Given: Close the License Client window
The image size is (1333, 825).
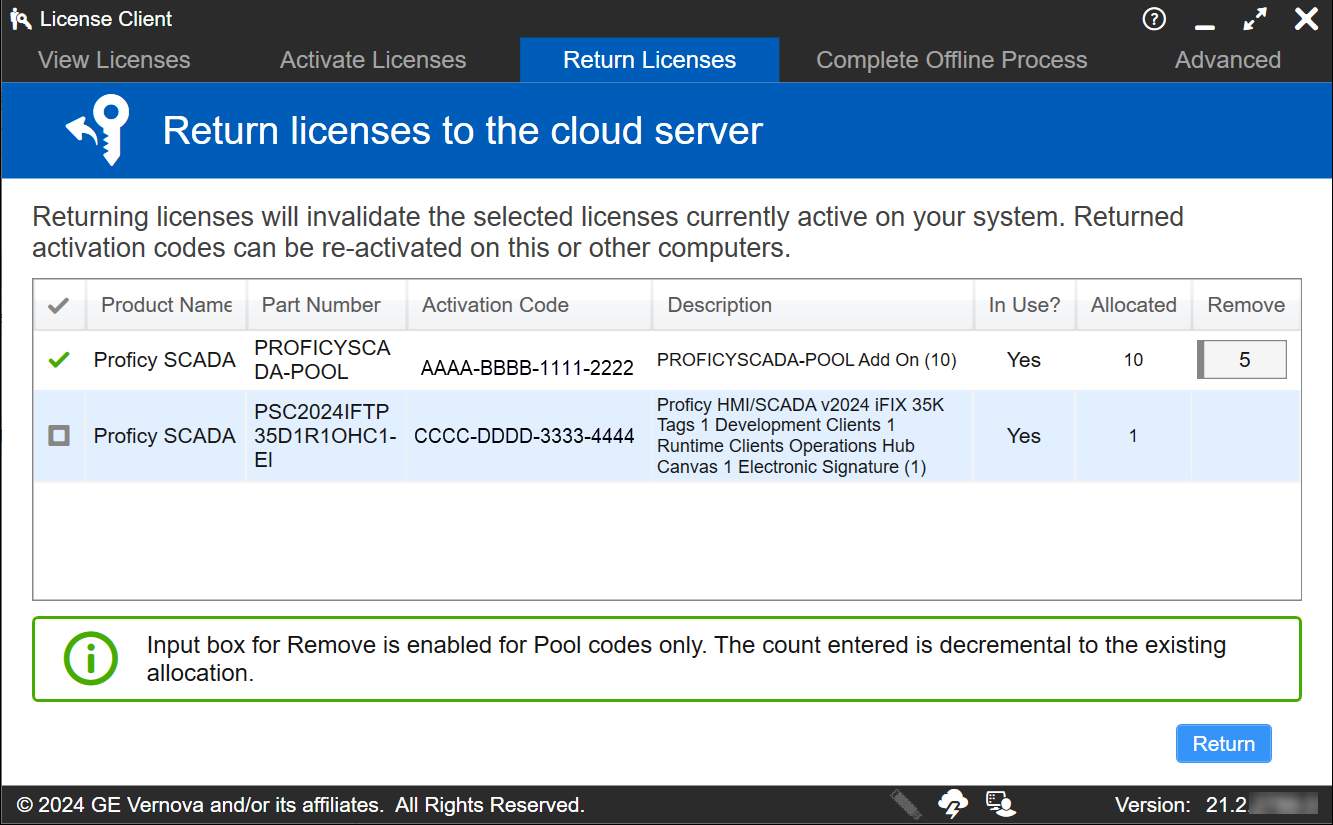Looking at the screenshot, I should [1306, 19].
